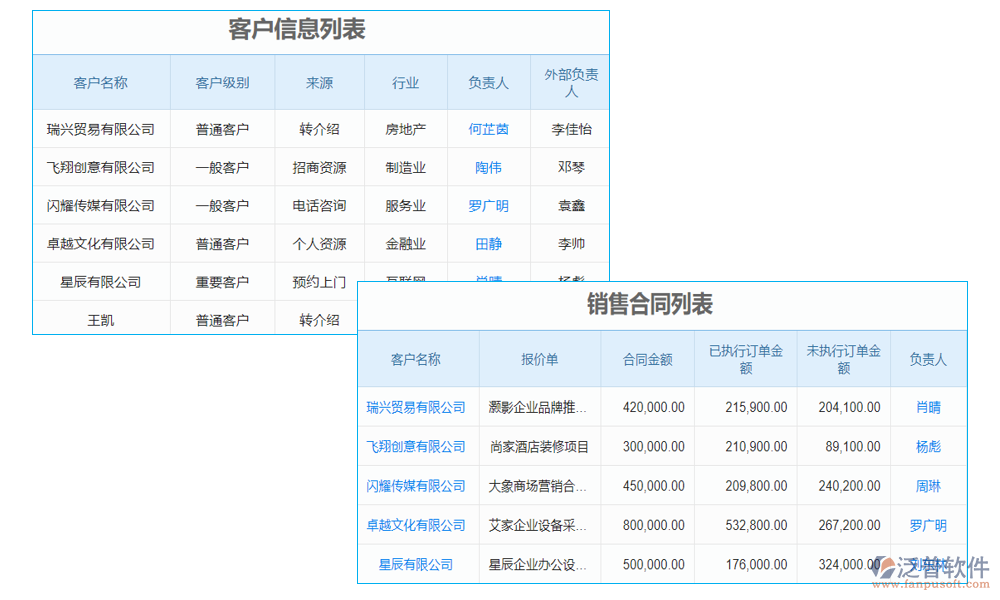Click the 来源 column header
1000x600 pixels.
319,82
